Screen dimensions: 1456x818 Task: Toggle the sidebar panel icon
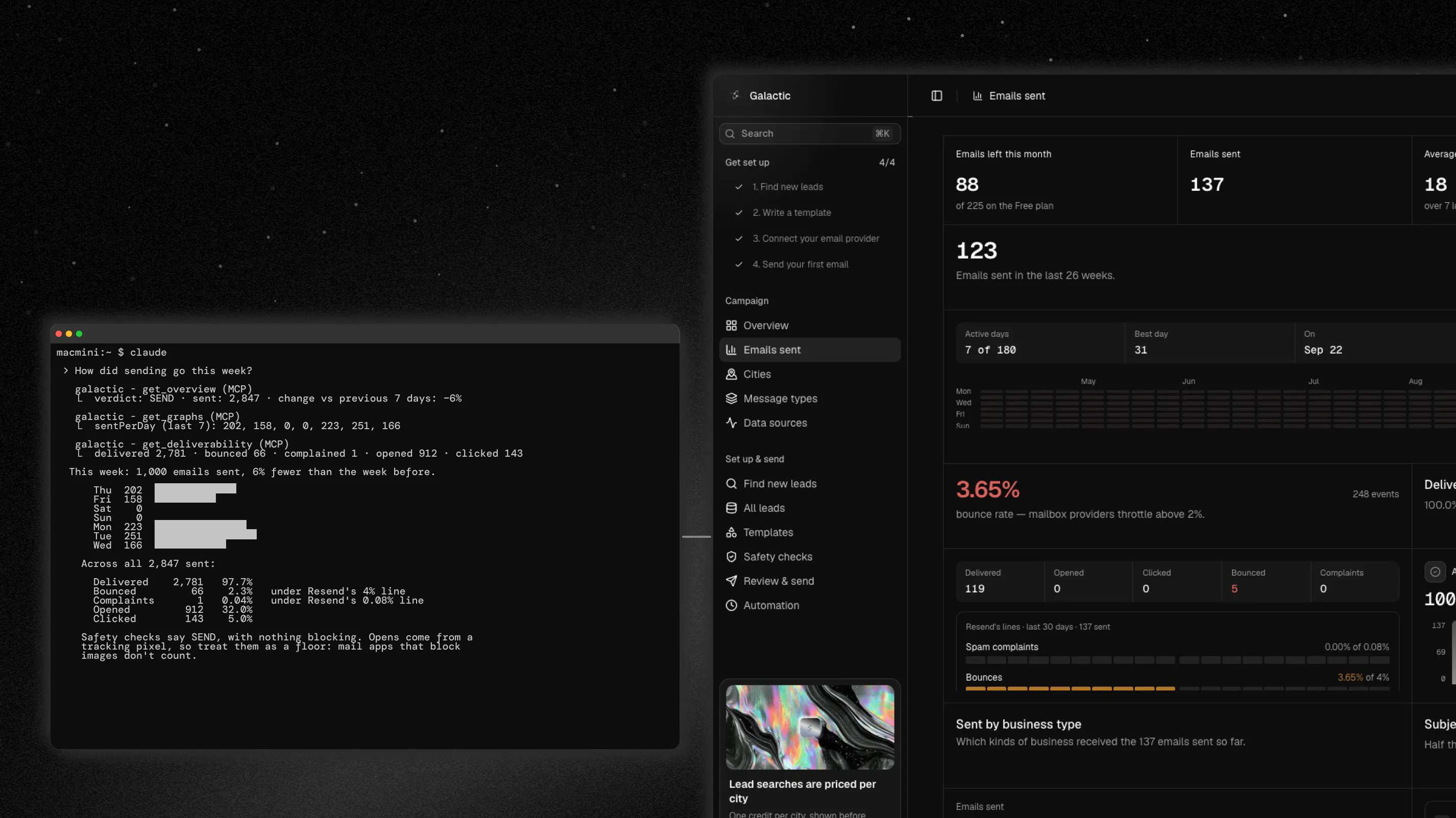point(937,95)
